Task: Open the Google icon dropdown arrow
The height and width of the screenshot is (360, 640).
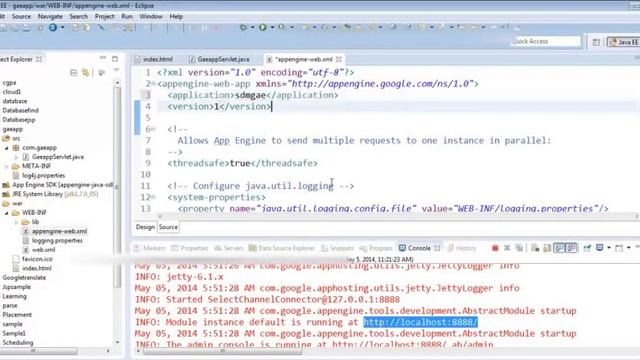Action: [x=62, y=27]
